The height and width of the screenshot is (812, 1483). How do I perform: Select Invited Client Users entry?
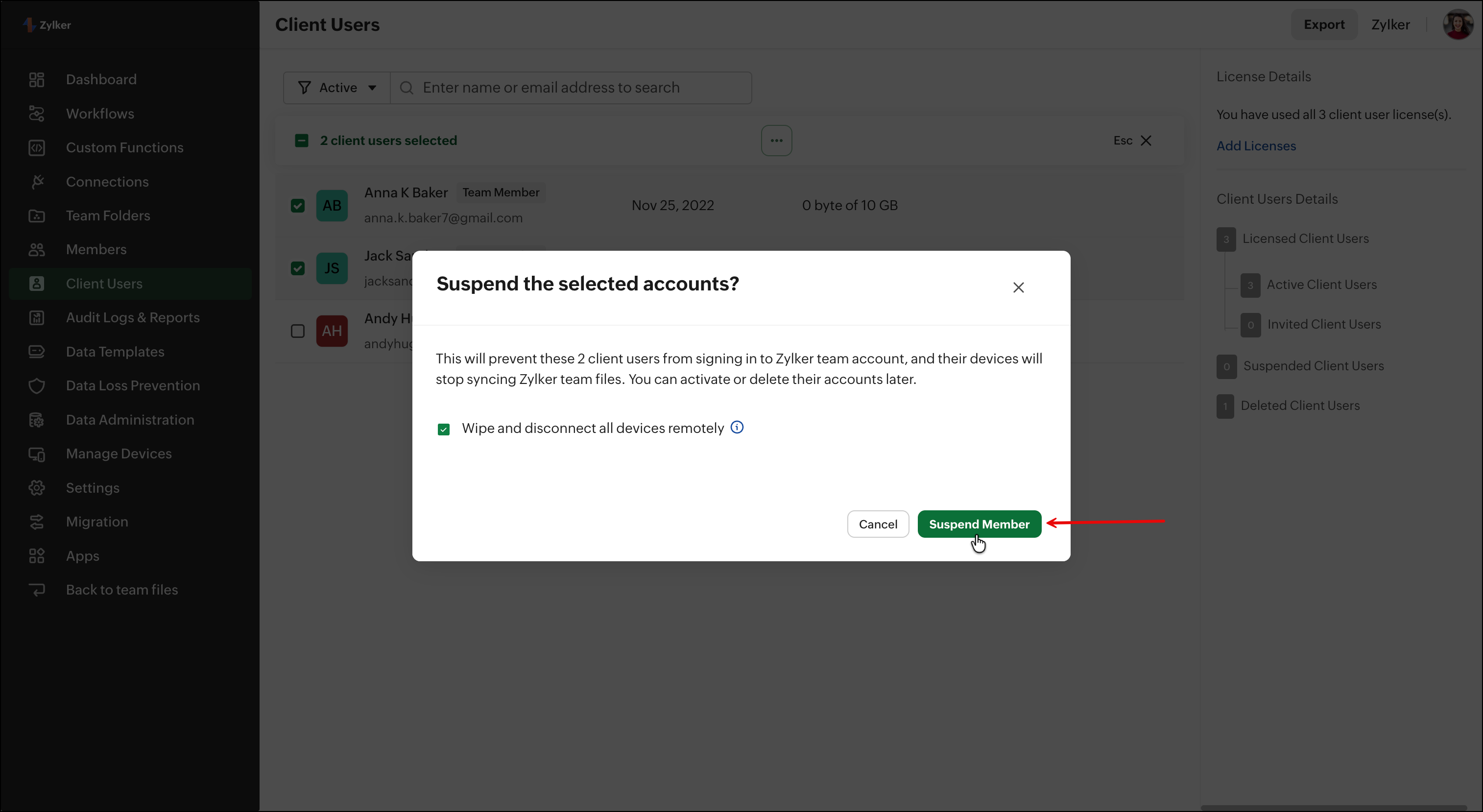point(1324,325)
